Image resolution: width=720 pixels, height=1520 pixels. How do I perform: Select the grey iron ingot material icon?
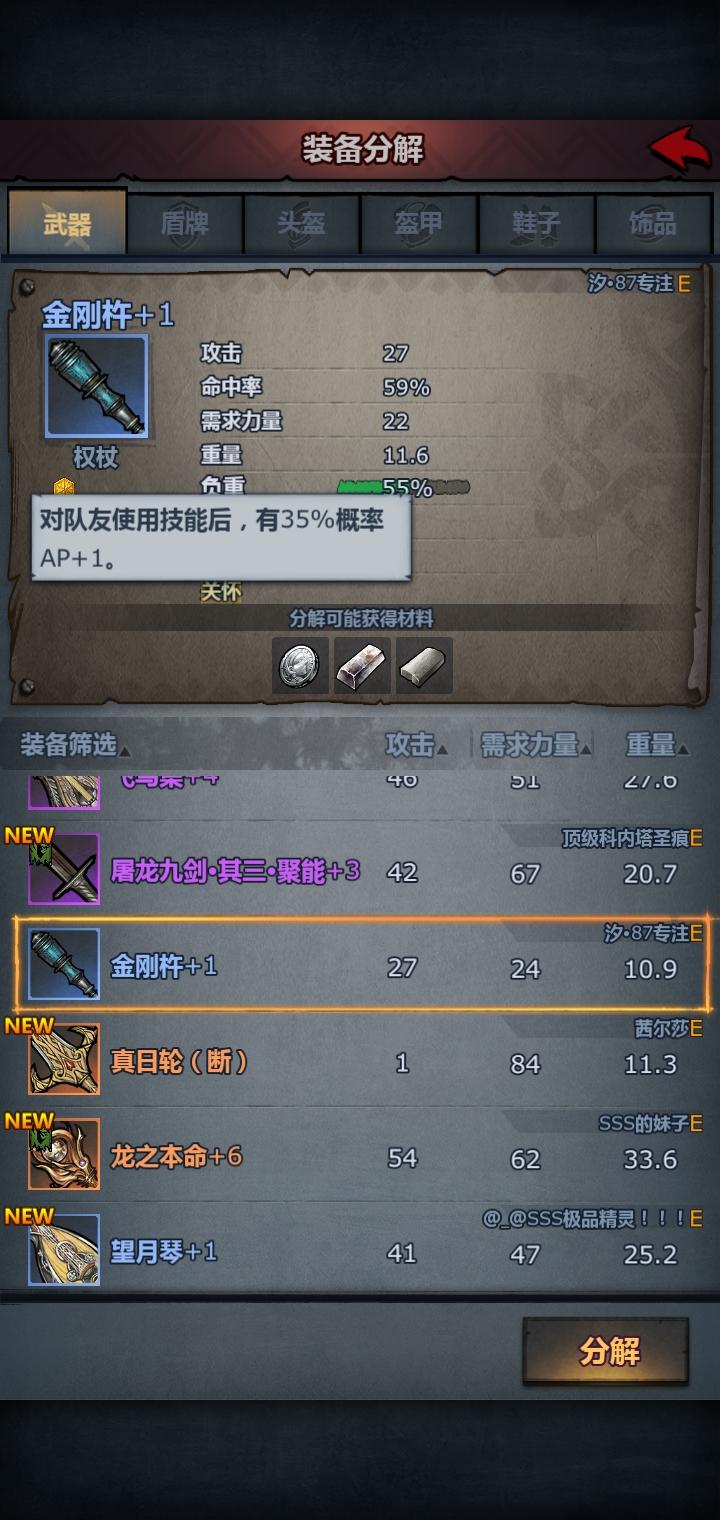point(425,666)
